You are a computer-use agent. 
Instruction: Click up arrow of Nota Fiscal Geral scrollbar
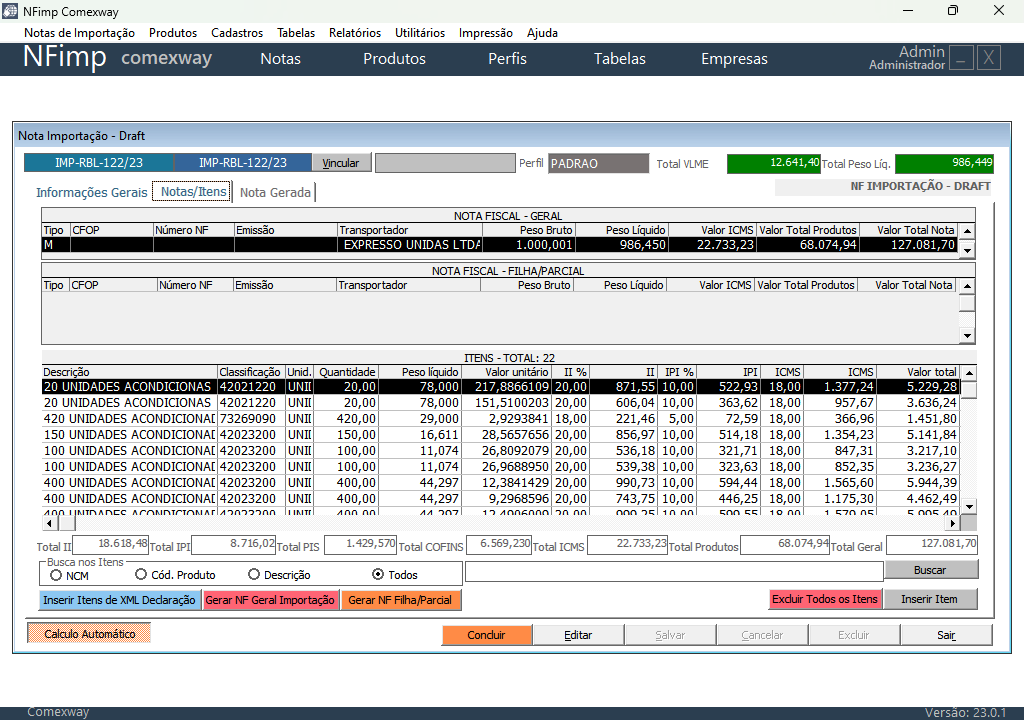click(967, 231)
